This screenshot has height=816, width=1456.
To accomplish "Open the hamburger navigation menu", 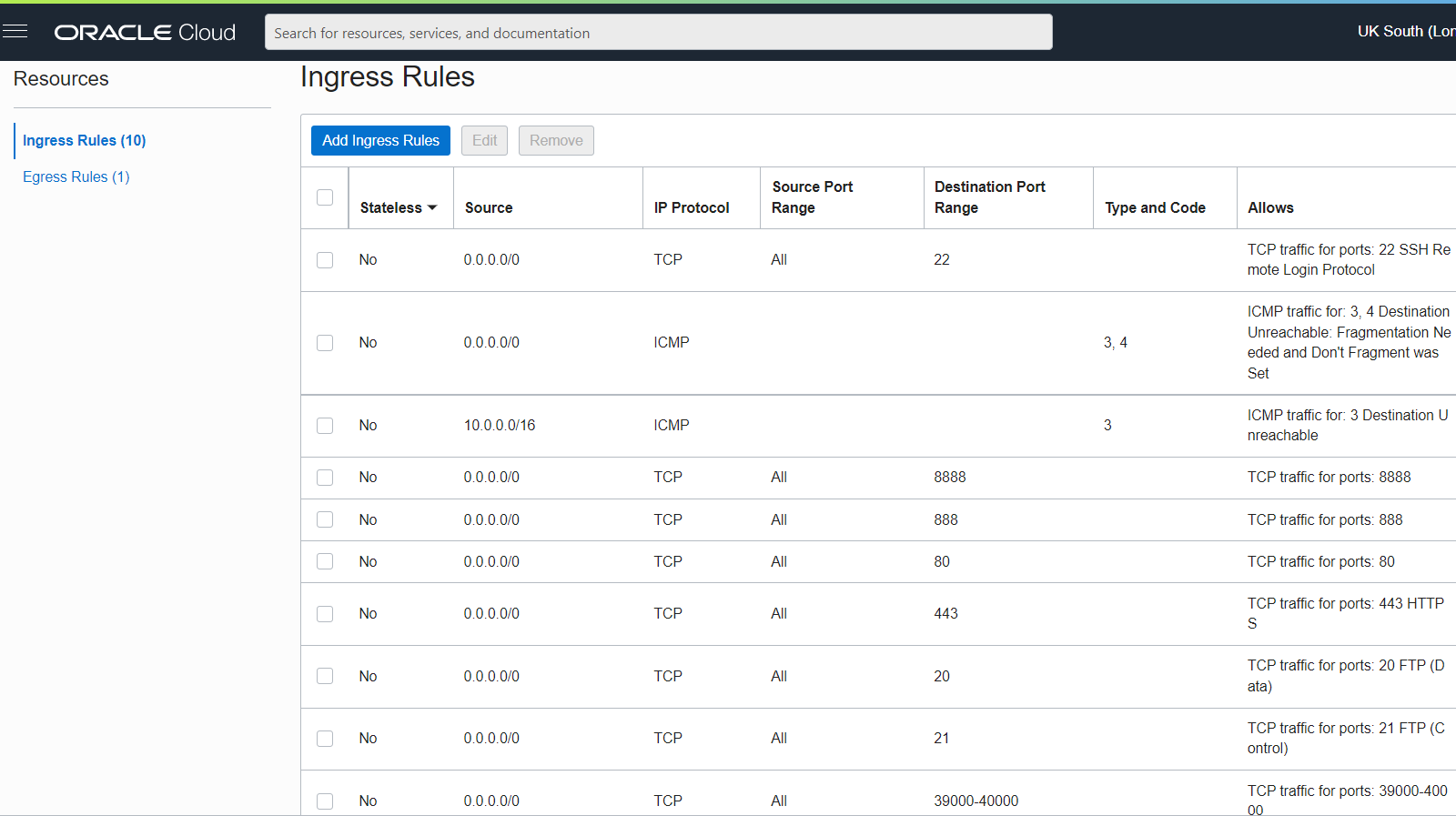I will (x=15, y=32).
